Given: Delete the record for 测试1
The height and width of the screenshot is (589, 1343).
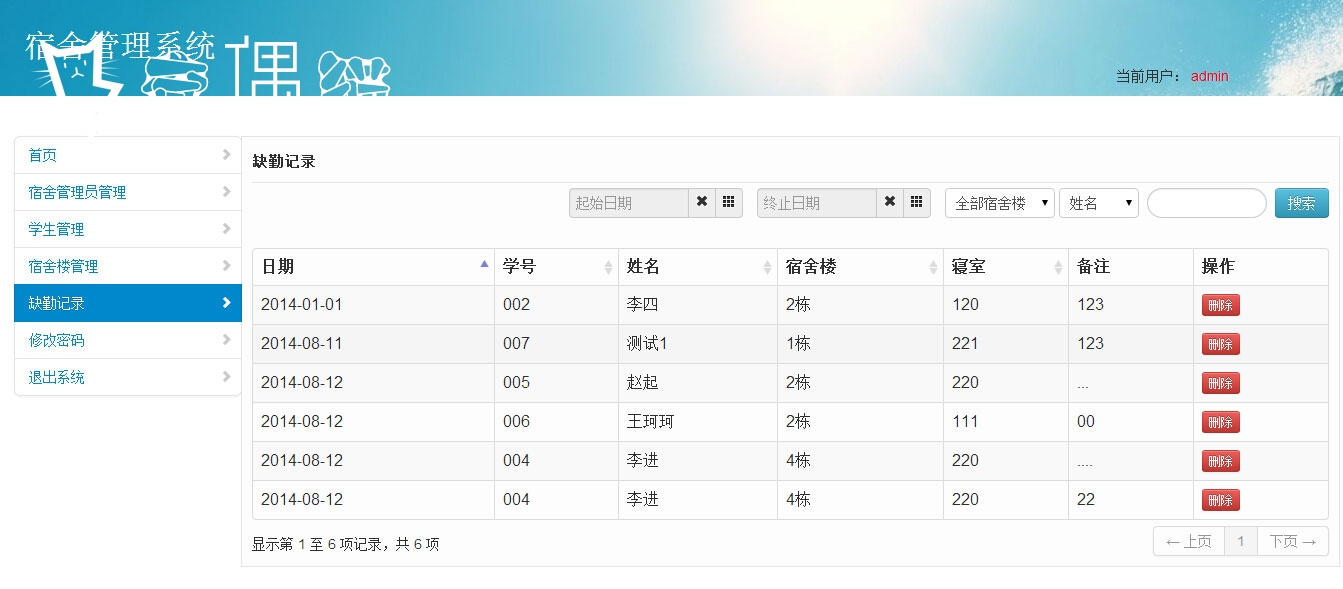Looking at the screenshot, I should (1220, 344).
